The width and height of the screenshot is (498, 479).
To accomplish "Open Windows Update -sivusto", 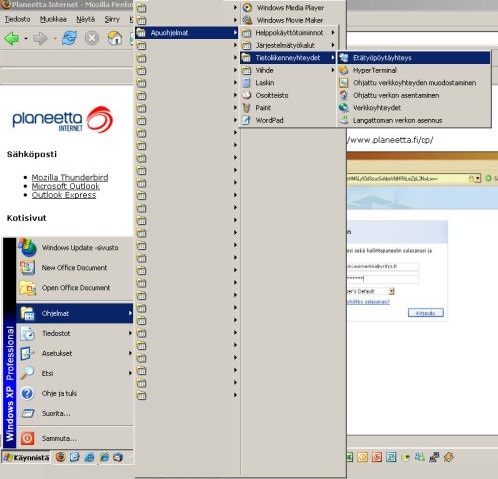I will click(x=75, y=248).
